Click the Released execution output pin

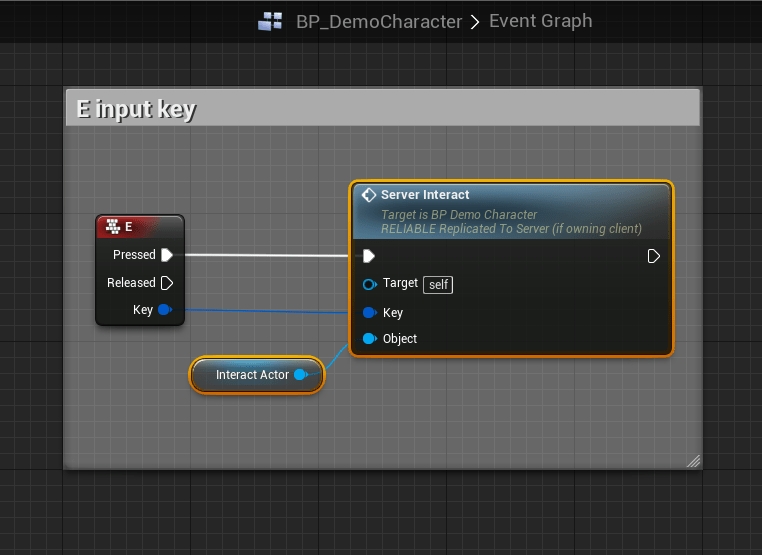pos(167,283)
